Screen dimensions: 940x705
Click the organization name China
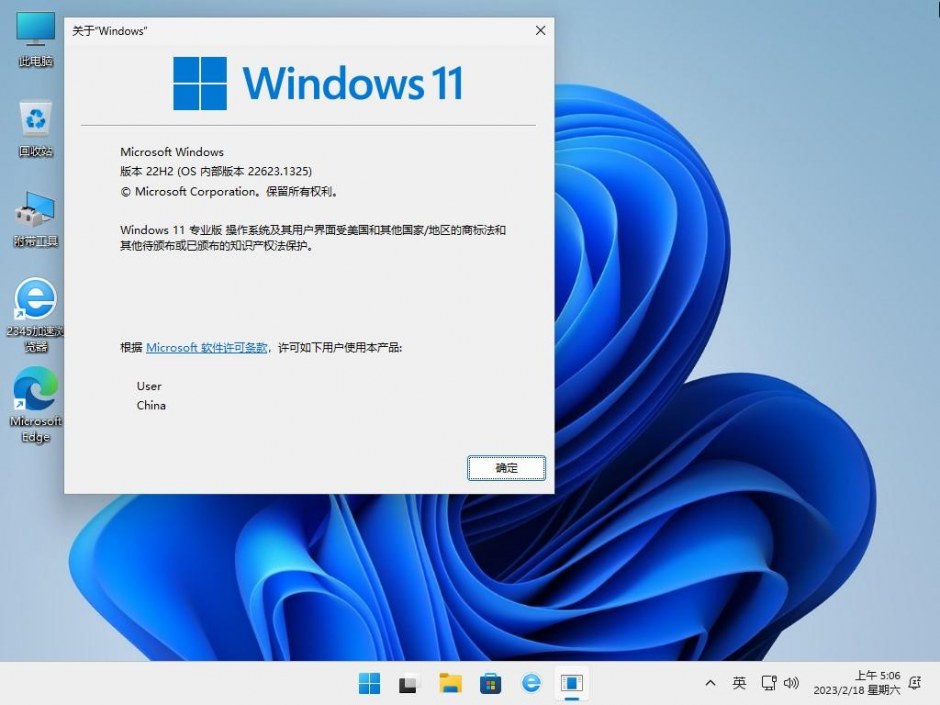151,406
